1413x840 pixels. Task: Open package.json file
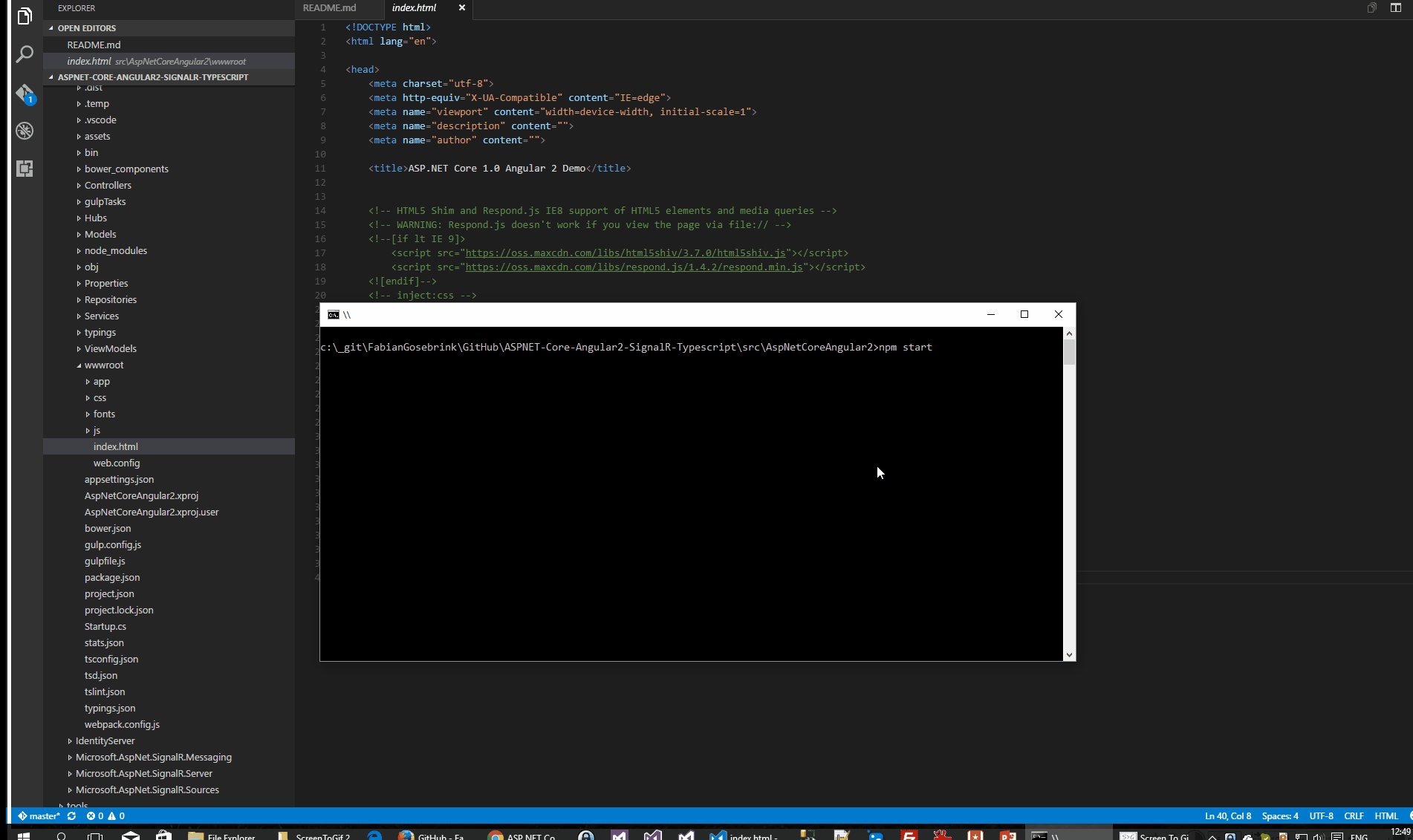coord(169,577)
